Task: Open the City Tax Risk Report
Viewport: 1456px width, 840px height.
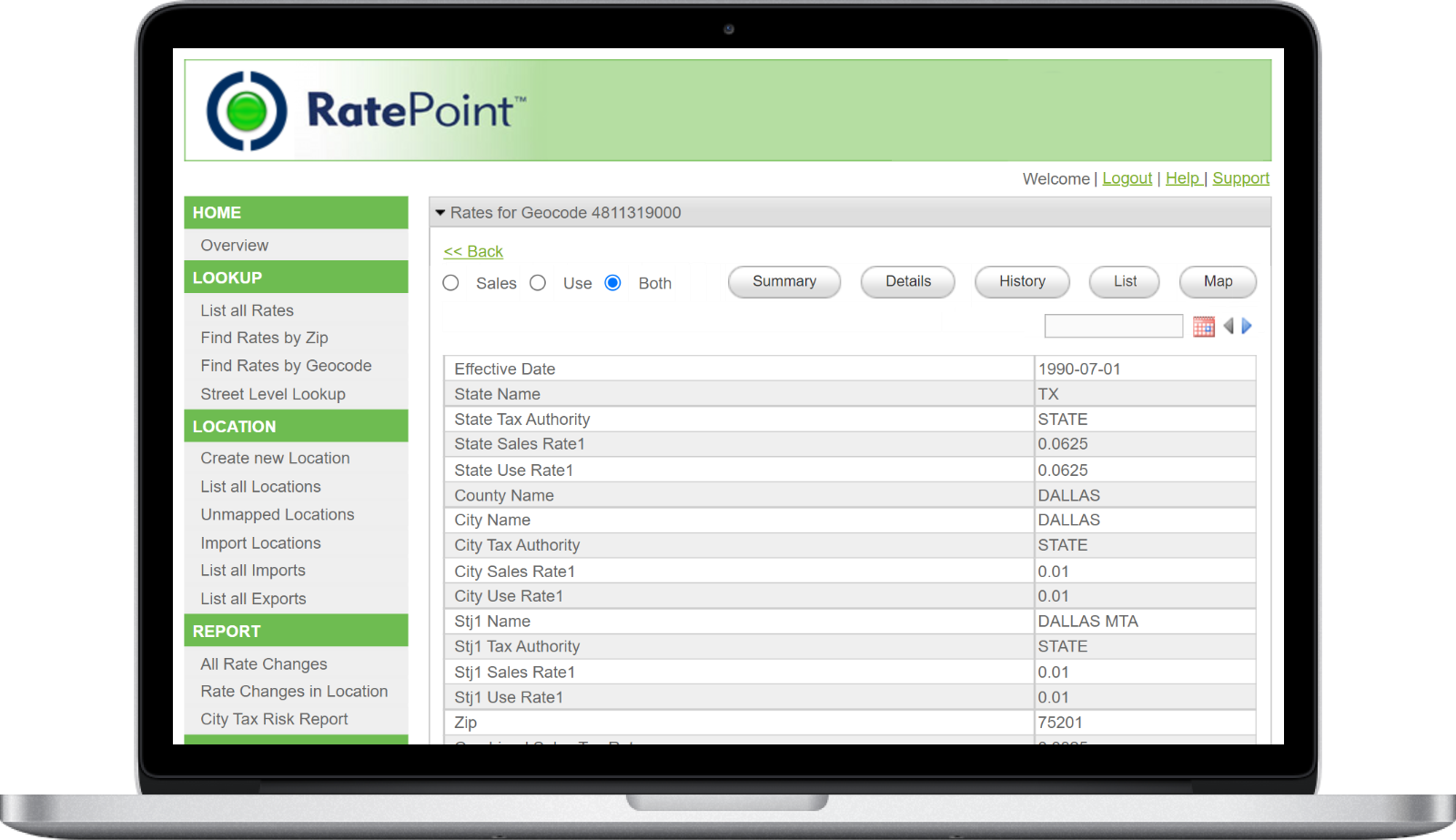Action: [x=274, y=719]
